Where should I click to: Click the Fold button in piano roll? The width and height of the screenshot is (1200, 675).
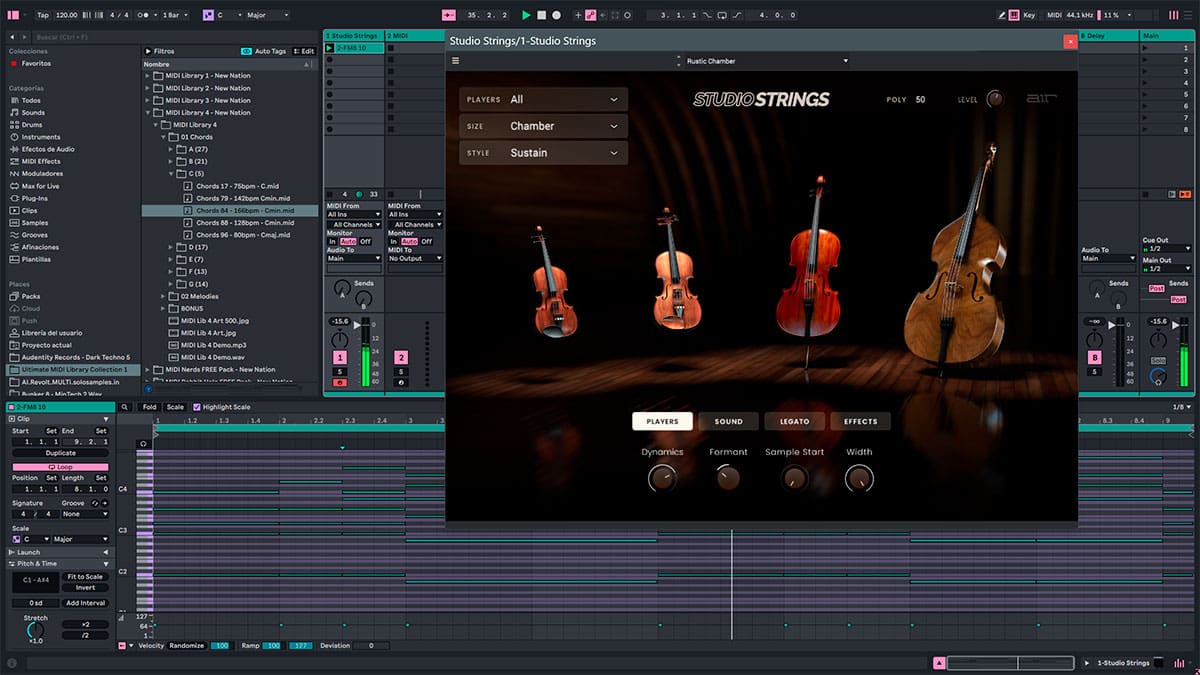[x=150, y=407]
